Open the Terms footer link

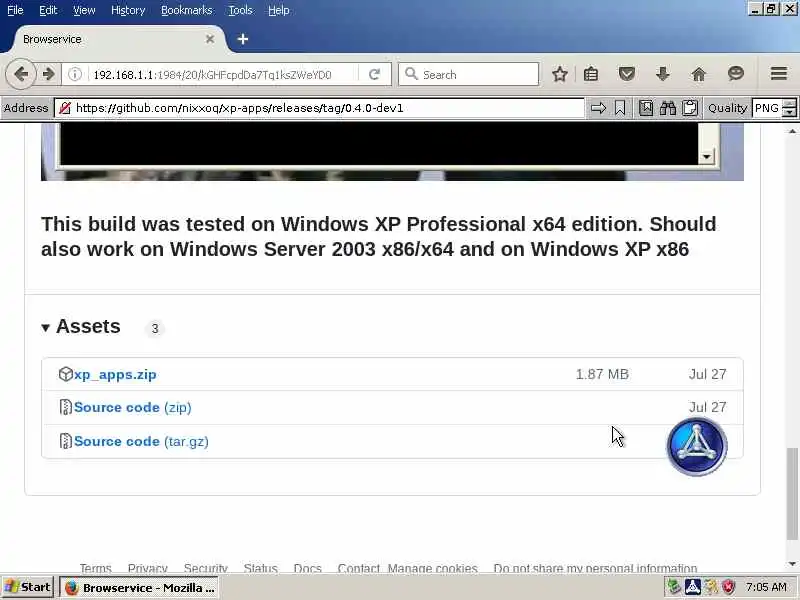(95, 568)
